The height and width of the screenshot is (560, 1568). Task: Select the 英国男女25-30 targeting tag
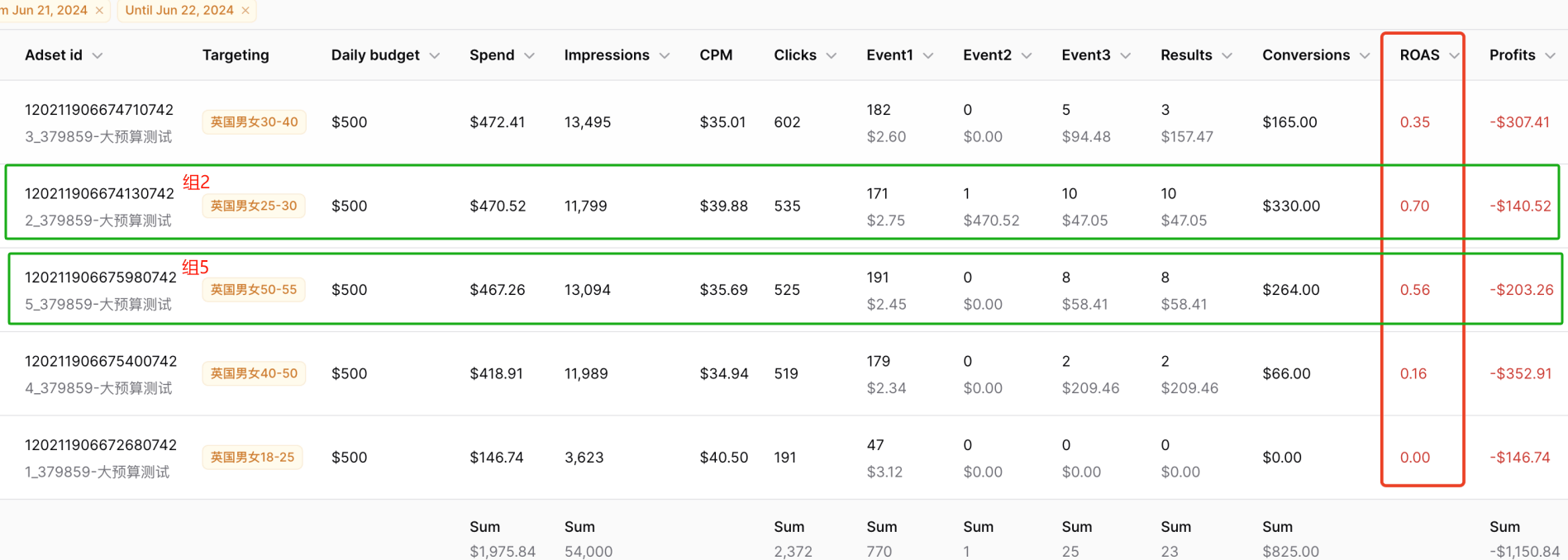pyautogui.click(x=254, y=206)
